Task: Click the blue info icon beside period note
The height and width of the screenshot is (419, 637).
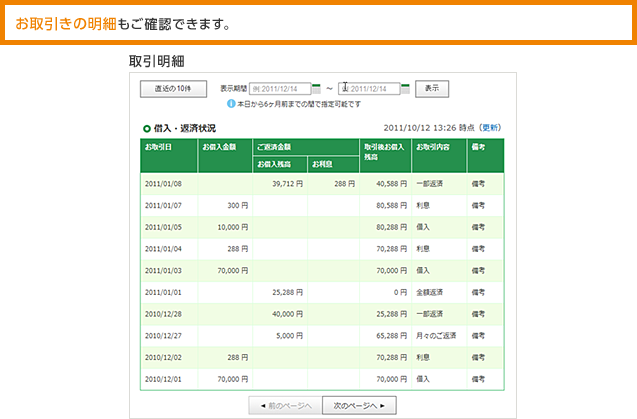Action: 231,104
